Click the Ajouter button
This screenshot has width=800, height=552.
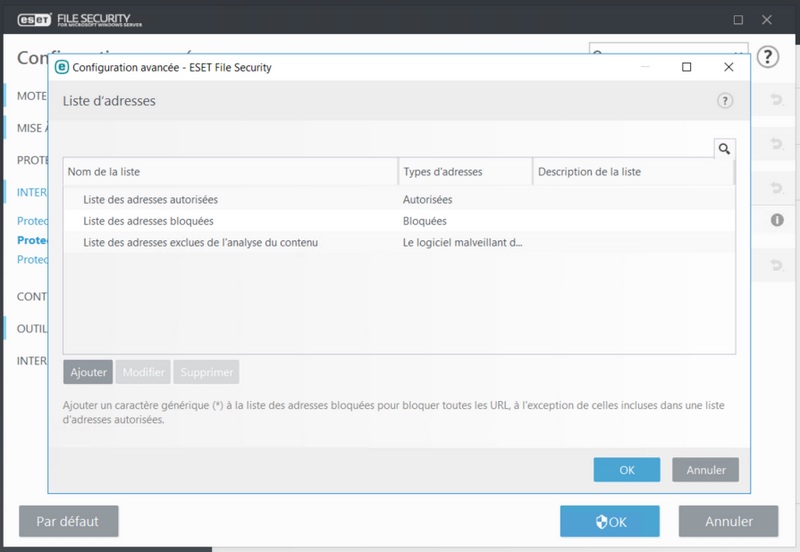88,372
